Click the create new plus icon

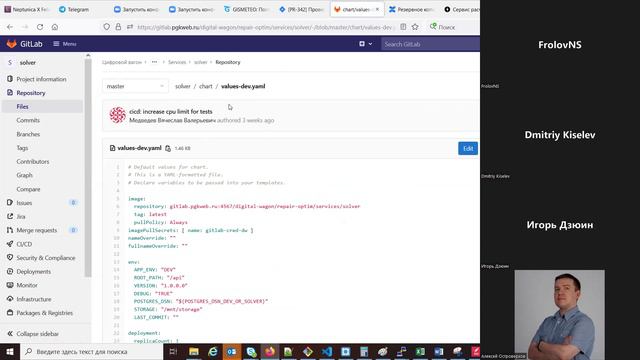pyautogui.click(x=362, y=44)
